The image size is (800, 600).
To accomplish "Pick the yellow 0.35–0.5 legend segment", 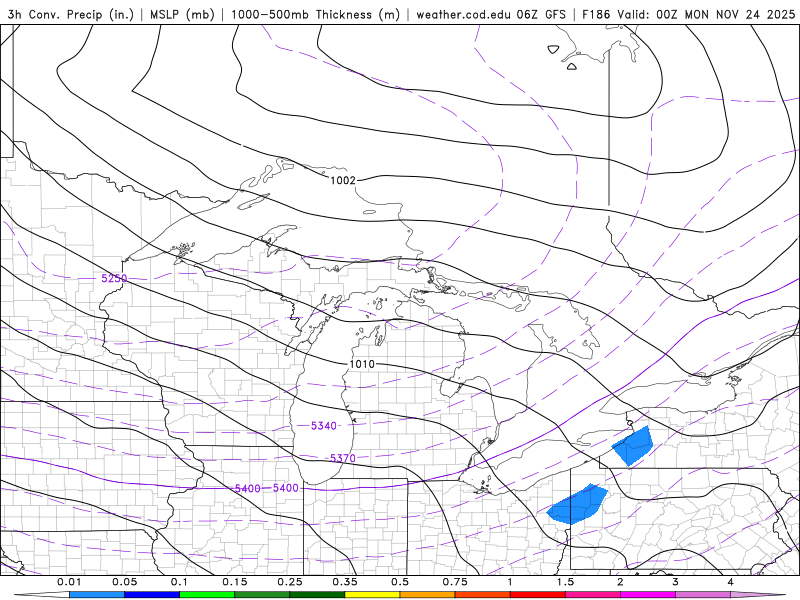I will [x=372, y=595].
